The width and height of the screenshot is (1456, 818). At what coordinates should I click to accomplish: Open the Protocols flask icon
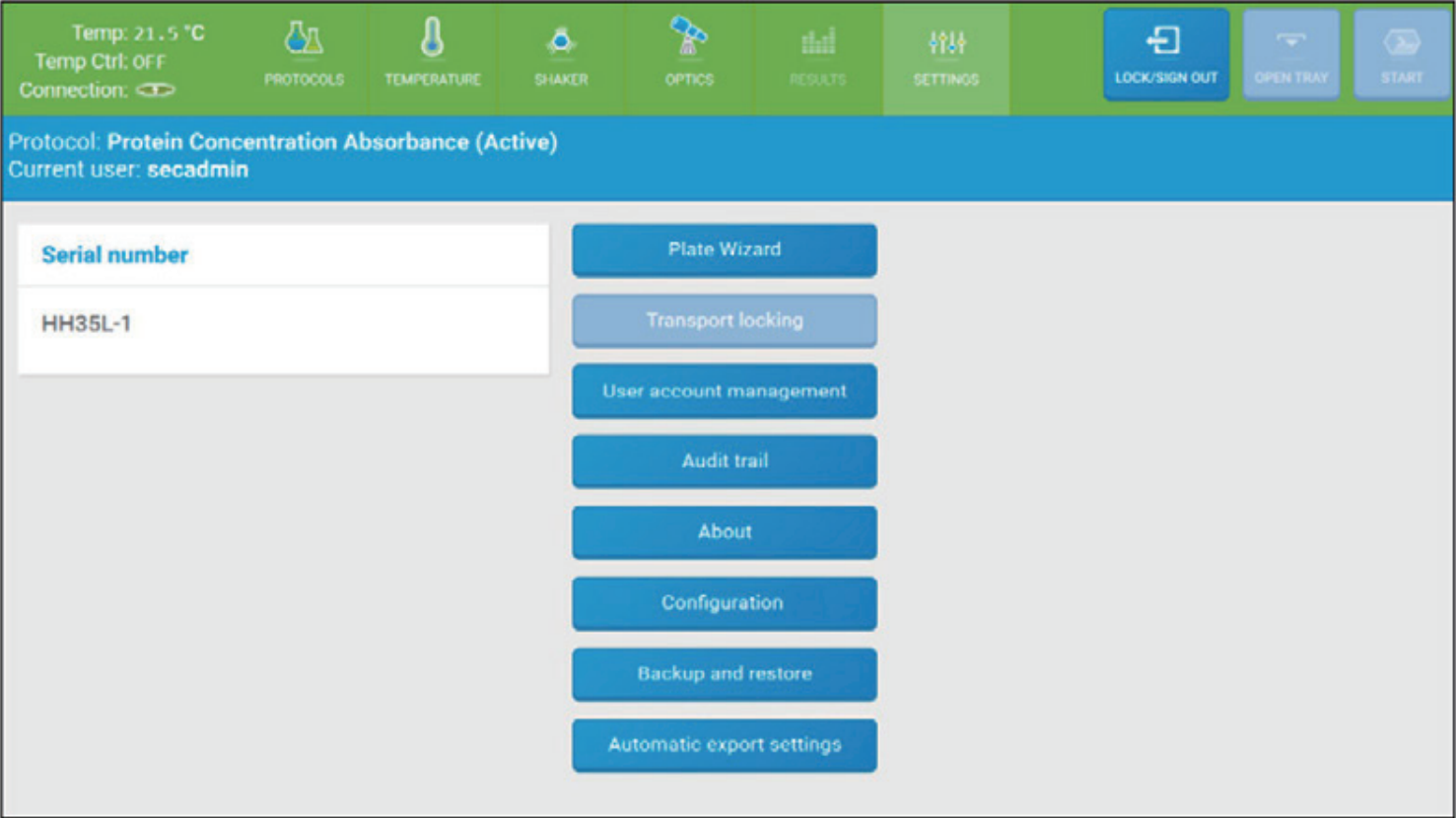coord(304,41)
